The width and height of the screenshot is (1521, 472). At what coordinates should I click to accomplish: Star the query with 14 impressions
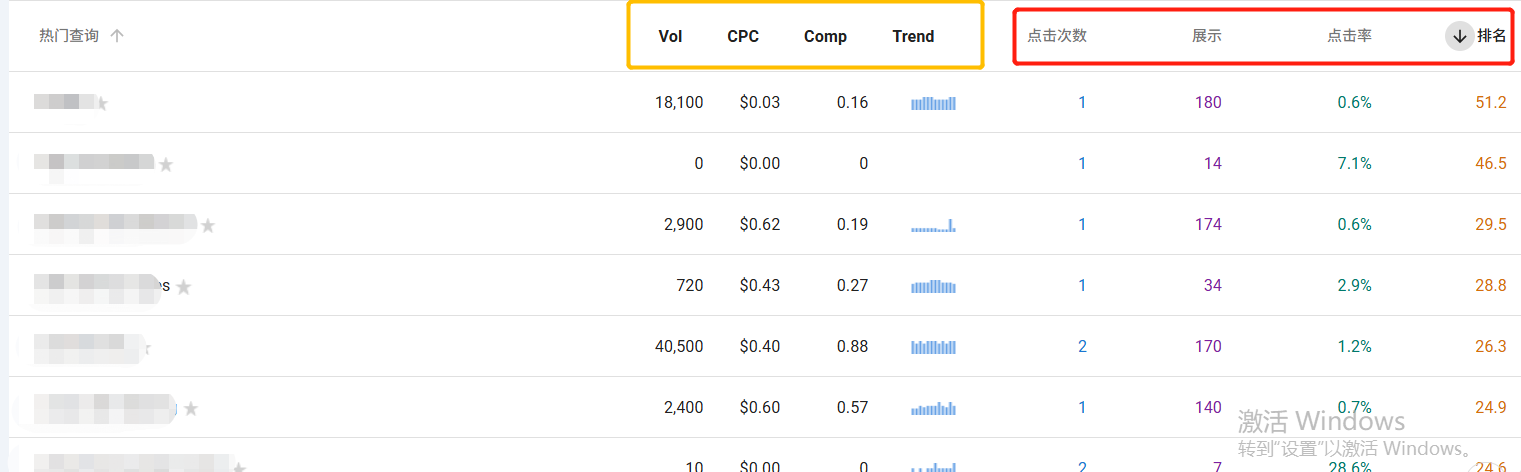(x=166, y=165)
